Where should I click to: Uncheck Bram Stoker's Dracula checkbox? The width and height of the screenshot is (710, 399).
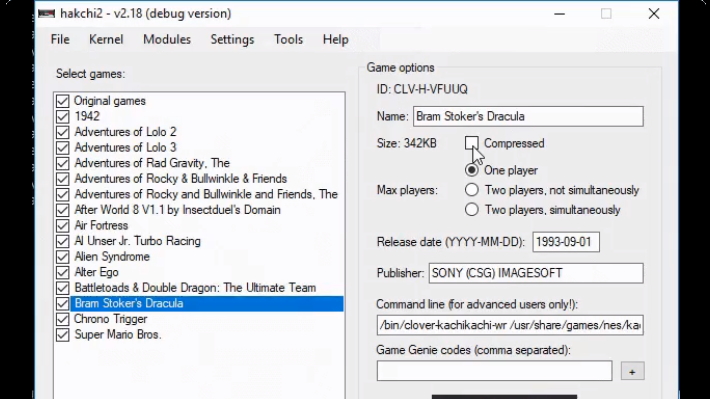pyautogui.click(x=62, y=303)
